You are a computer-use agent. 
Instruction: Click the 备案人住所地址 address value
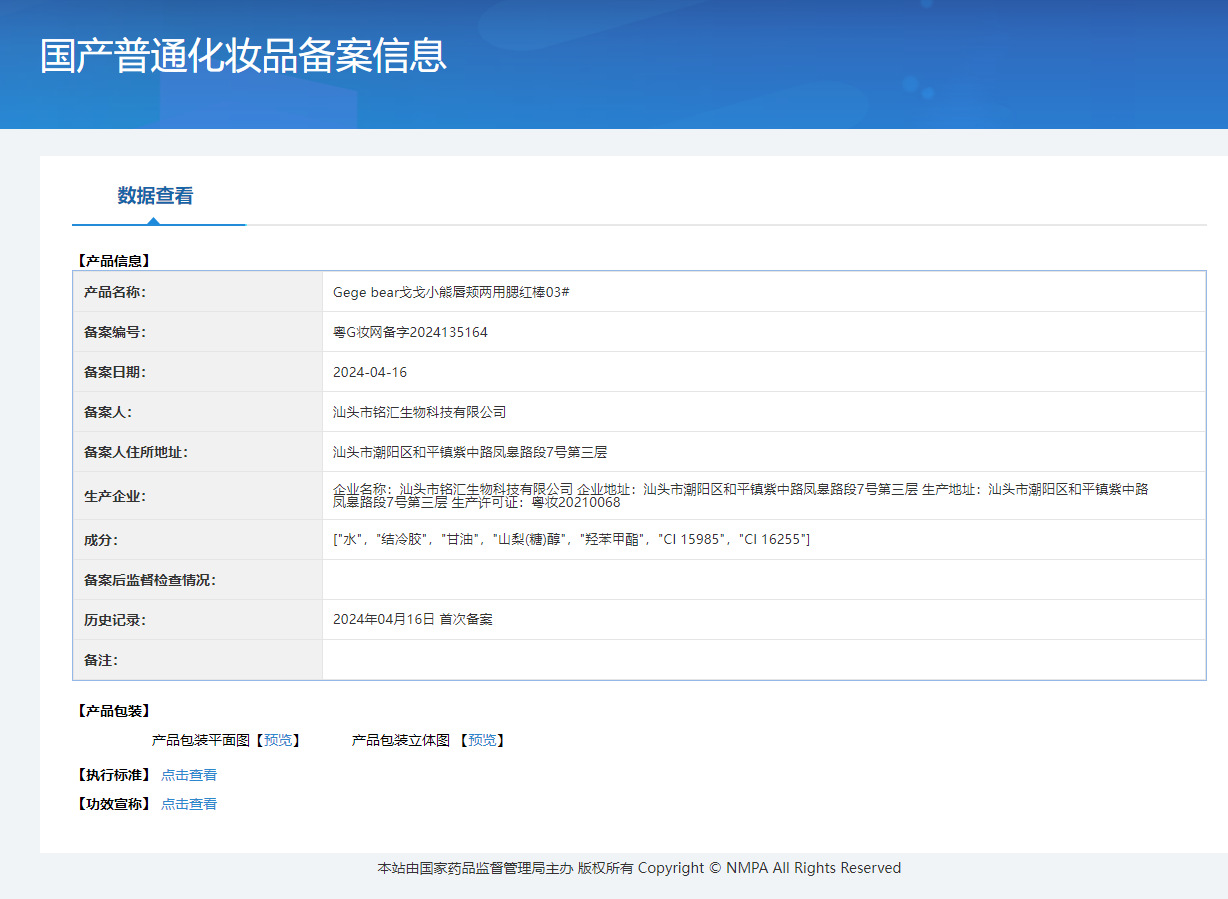coord(469,452)
